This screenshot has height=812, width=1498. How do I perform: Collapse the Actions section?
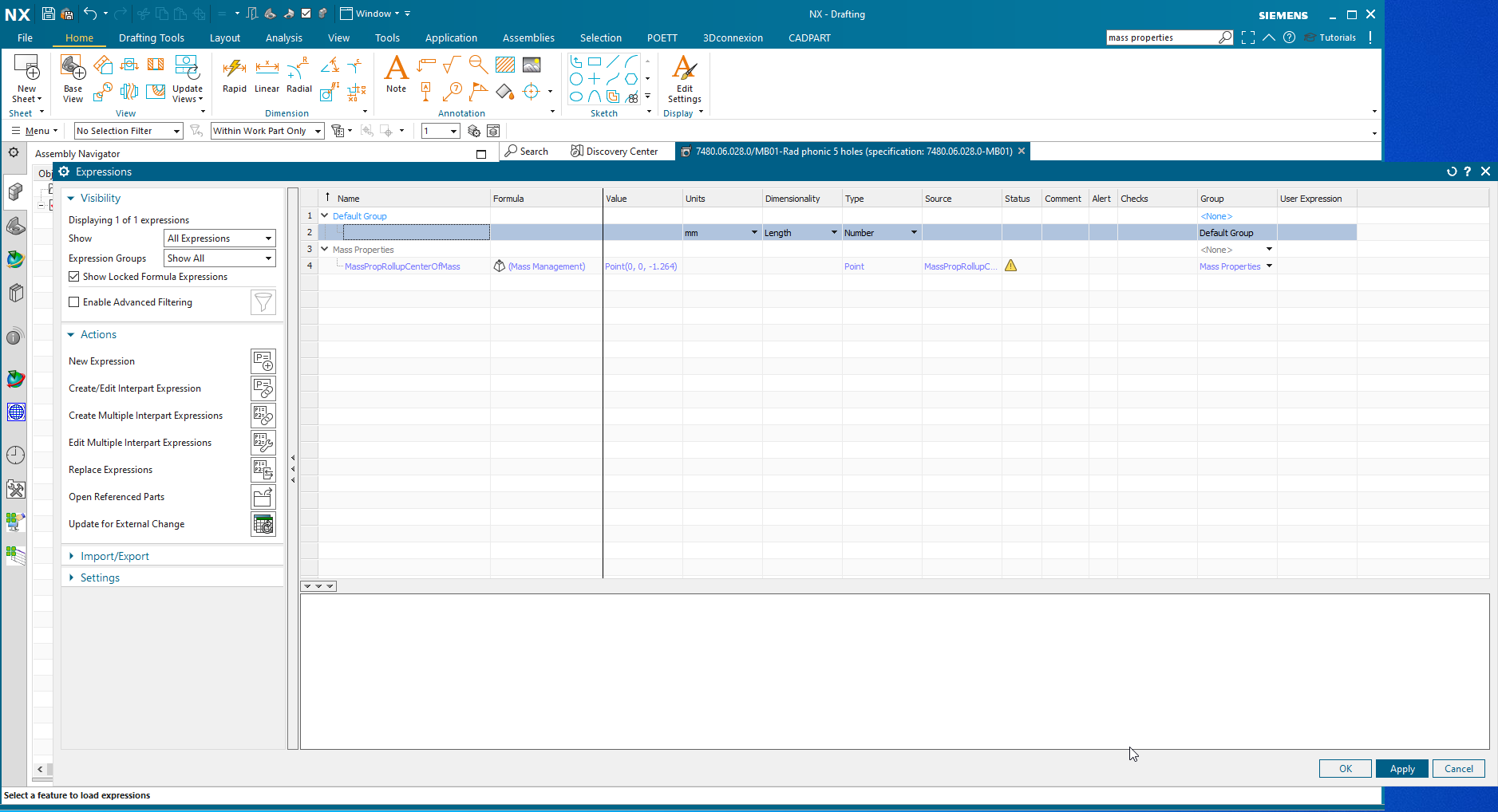pyautogui.click(x=71, y=335)
